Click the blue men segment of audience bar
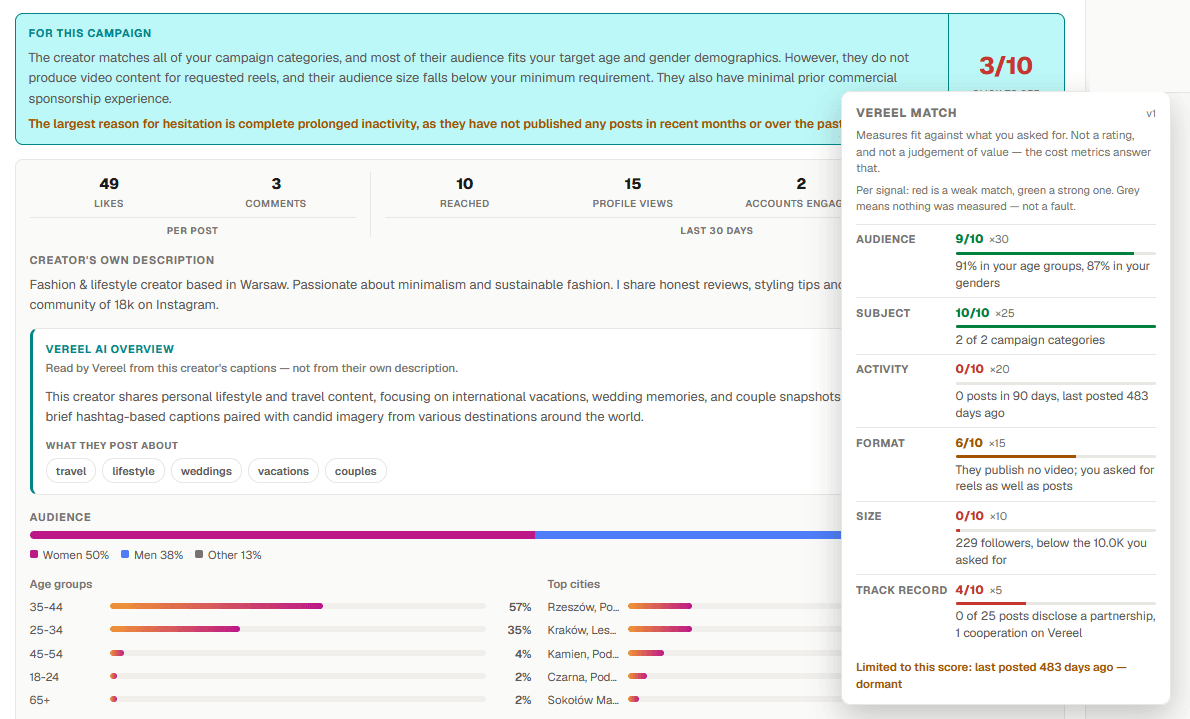The width and height of the screenshot is (1190, 719). point(688,535)
